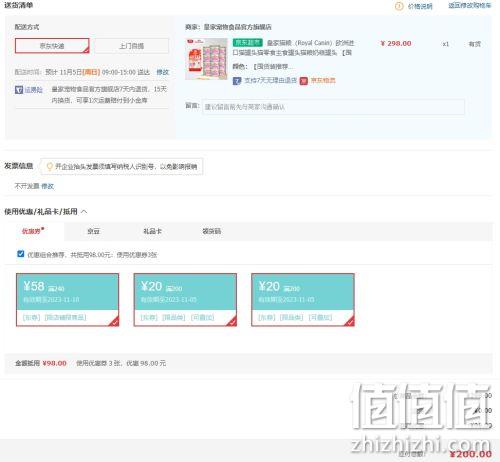Image resolution: width=500 pixels, height=462 pixels.
Task: Click the red 京东物流 logistics icon
Action: pos(303,81)
